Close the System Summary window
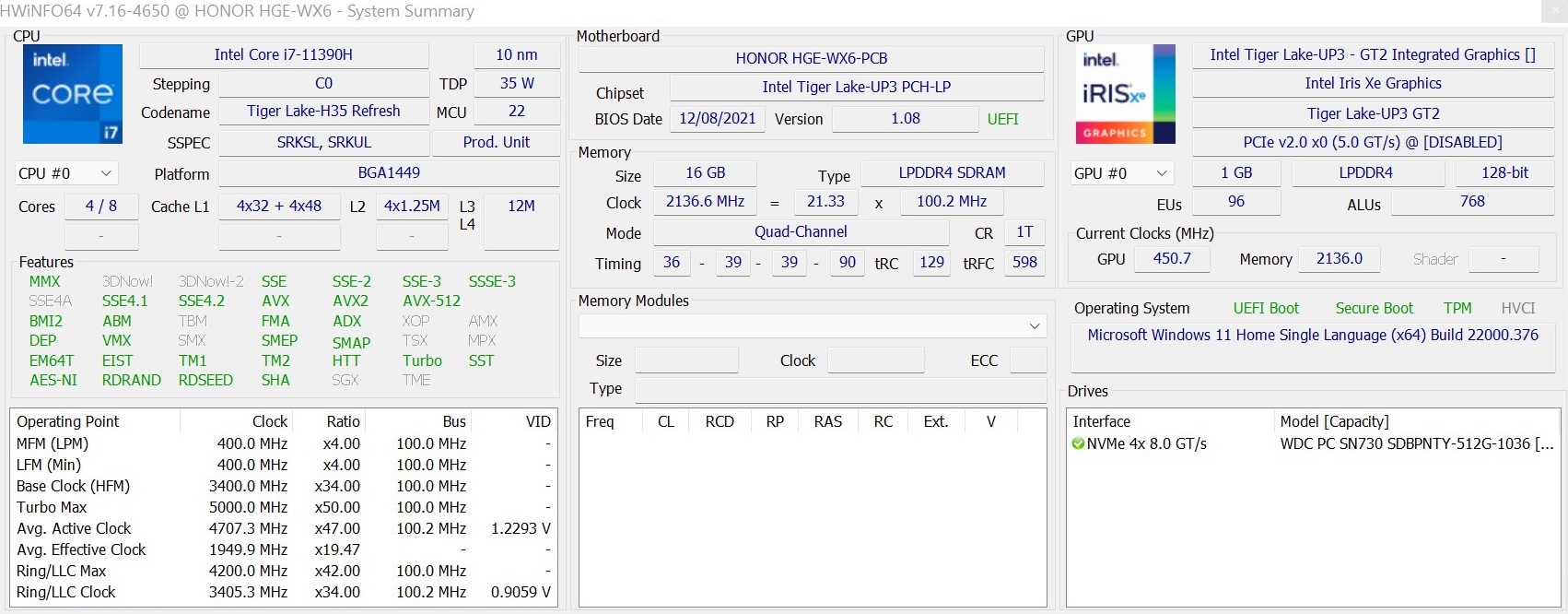The height and width of the screenshot is (614, 1568). (x=1553, y=11)
